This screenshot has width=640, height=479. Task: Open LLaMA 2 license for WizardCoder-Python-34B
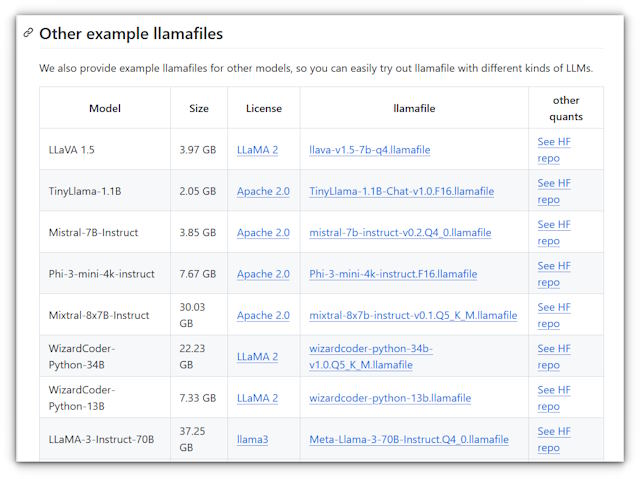(257, 357)
